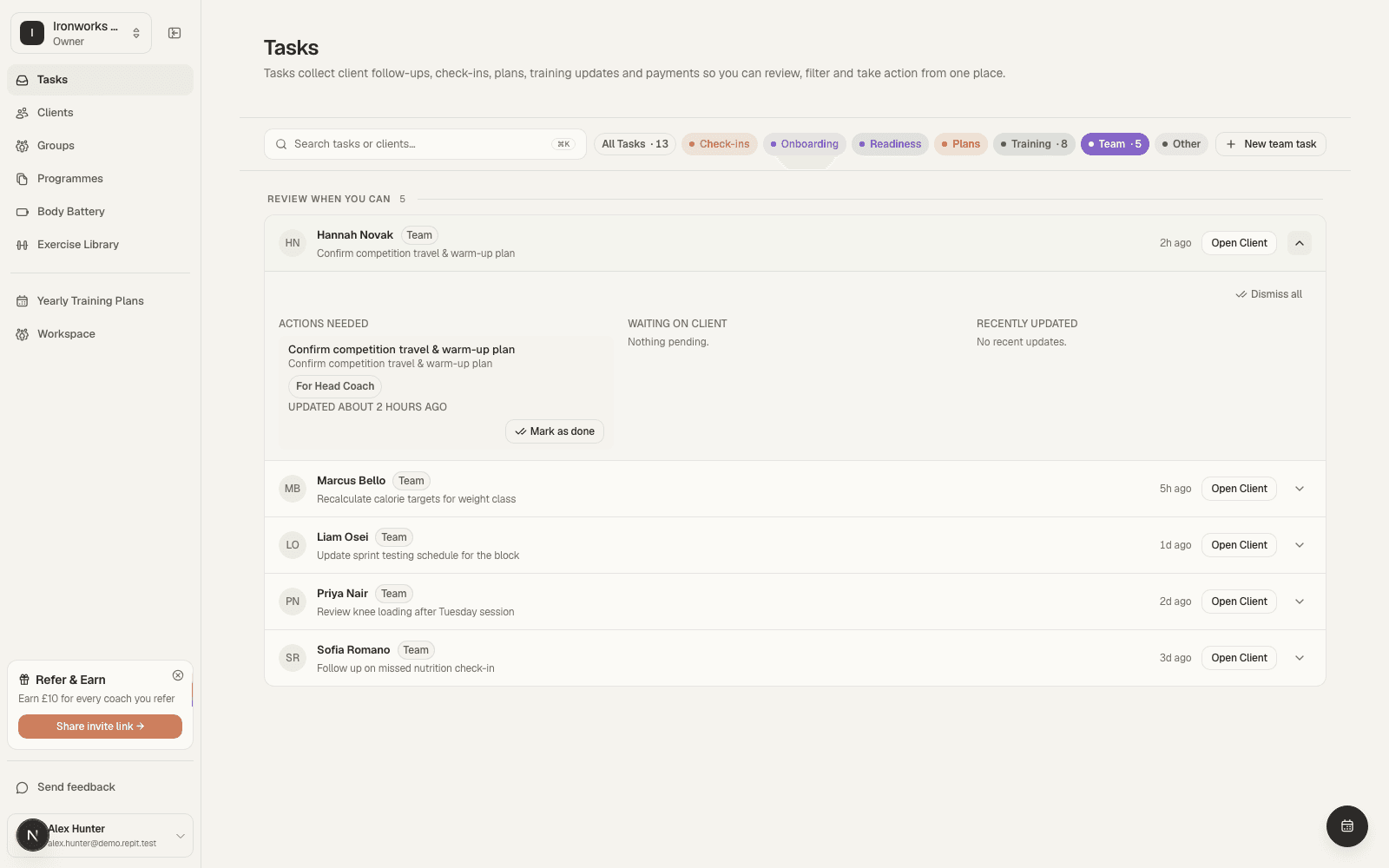The width and height of the screenshot is (1389, 868).
Task: Click 'Review knee loading after Tuesday session'
Action: coord(415,612)
